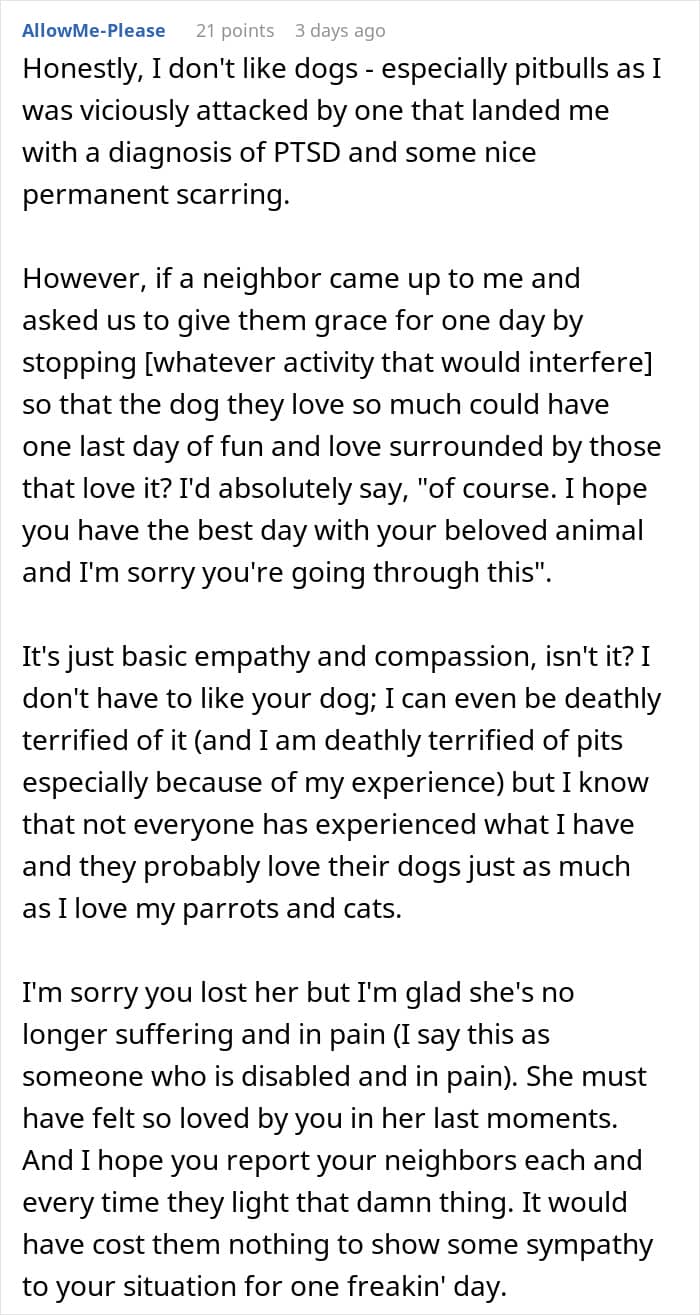Click the line beginning 'one last day of fun'

(341, 446)
